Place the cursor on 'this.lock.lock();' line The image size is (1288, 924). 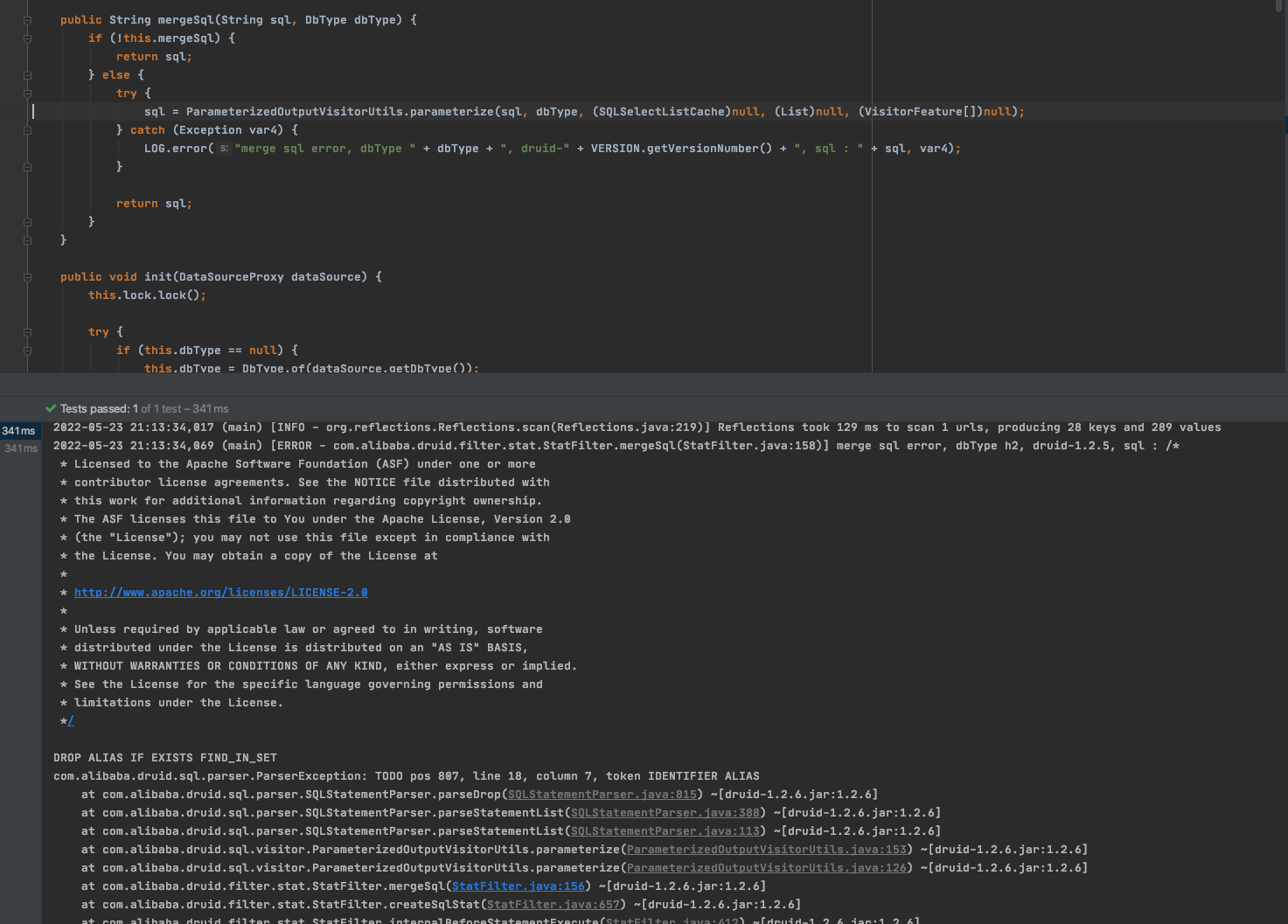[147, 295]
